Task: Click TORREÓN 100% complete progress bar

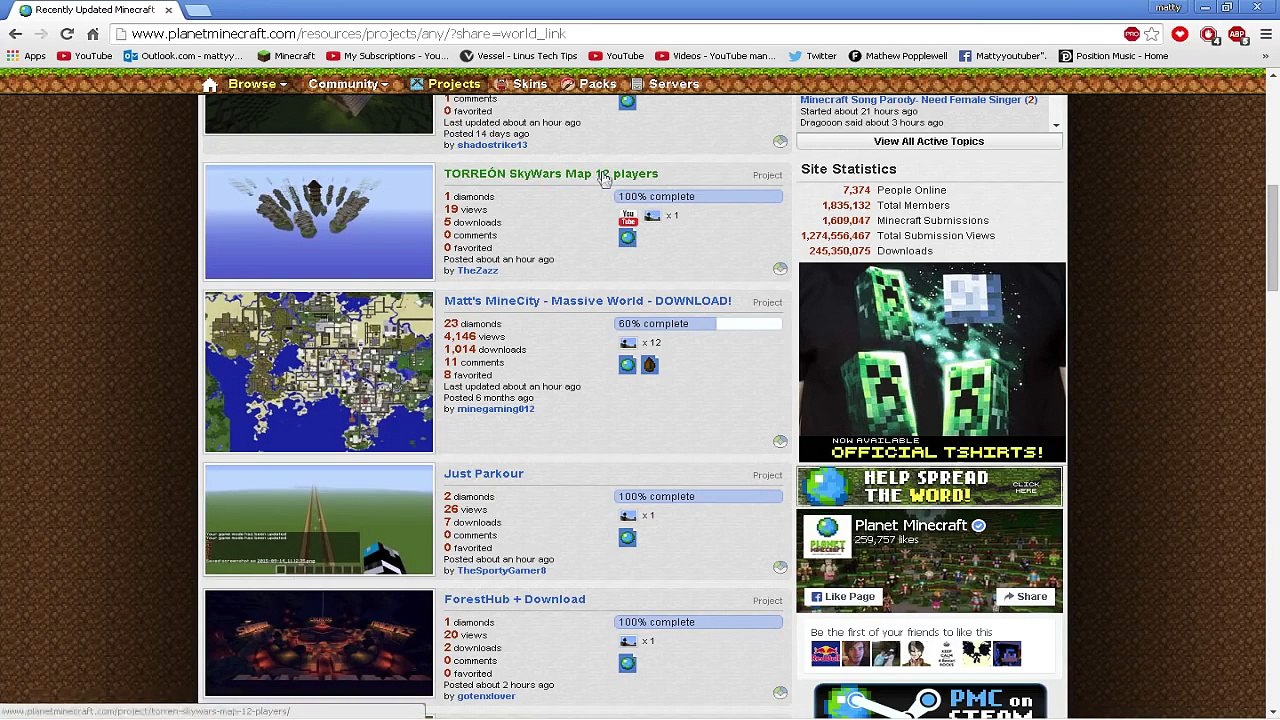Action: click(x=698, y=197)
